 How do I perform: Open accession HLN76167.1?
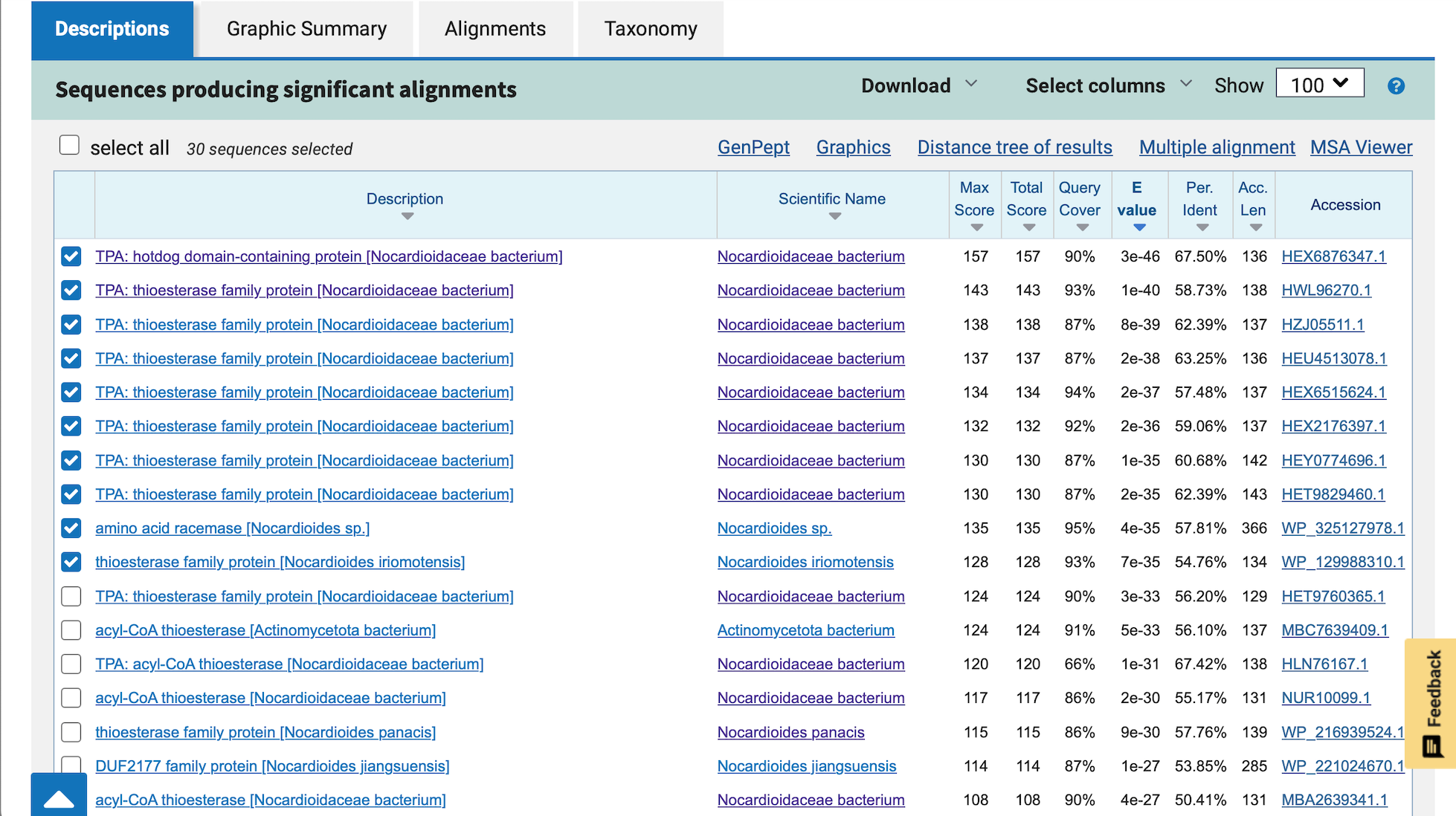(1324, 664)
